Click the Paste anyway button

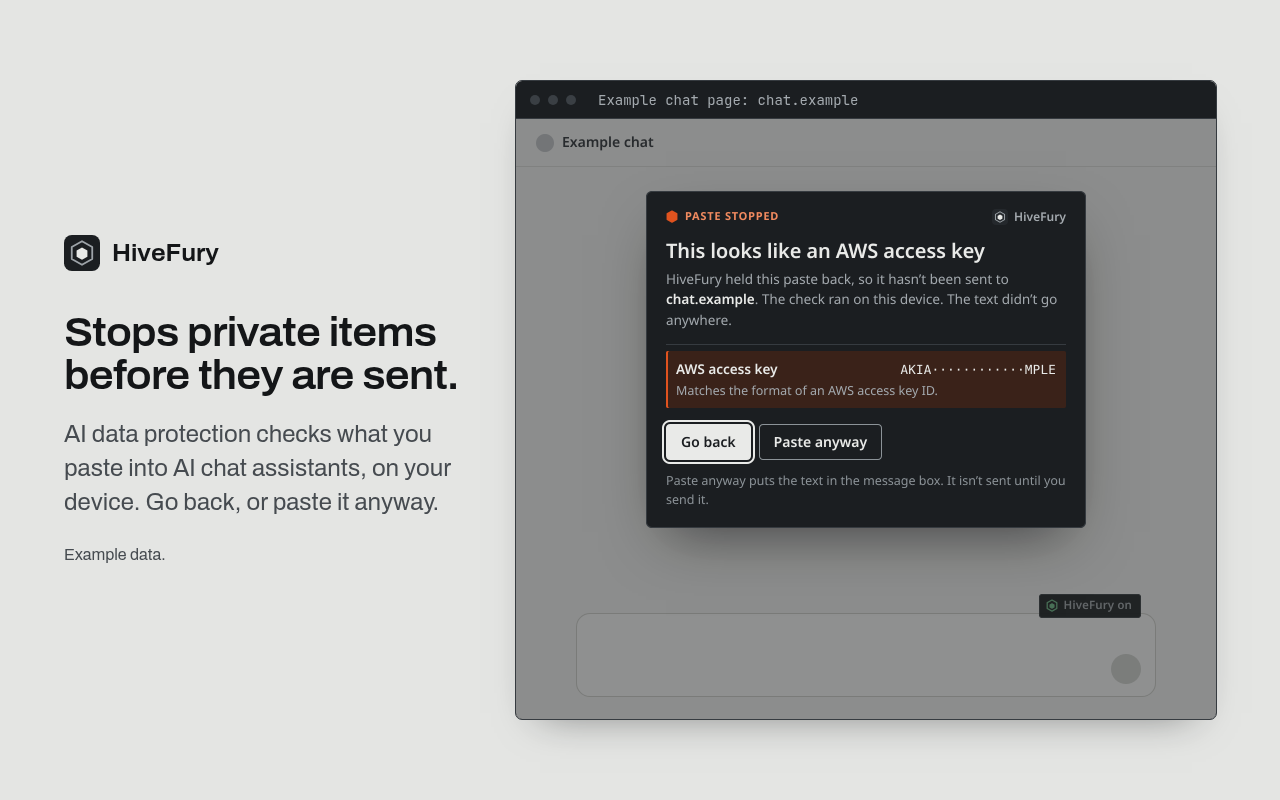(820, 442)
